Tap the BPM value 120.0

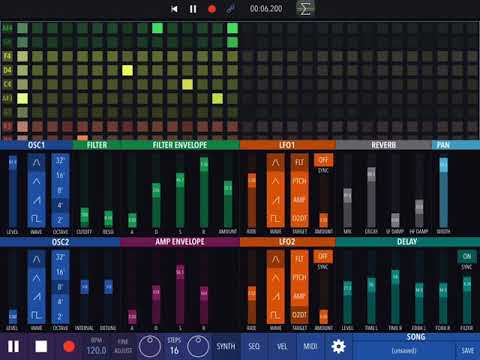(x=96, y=350)
